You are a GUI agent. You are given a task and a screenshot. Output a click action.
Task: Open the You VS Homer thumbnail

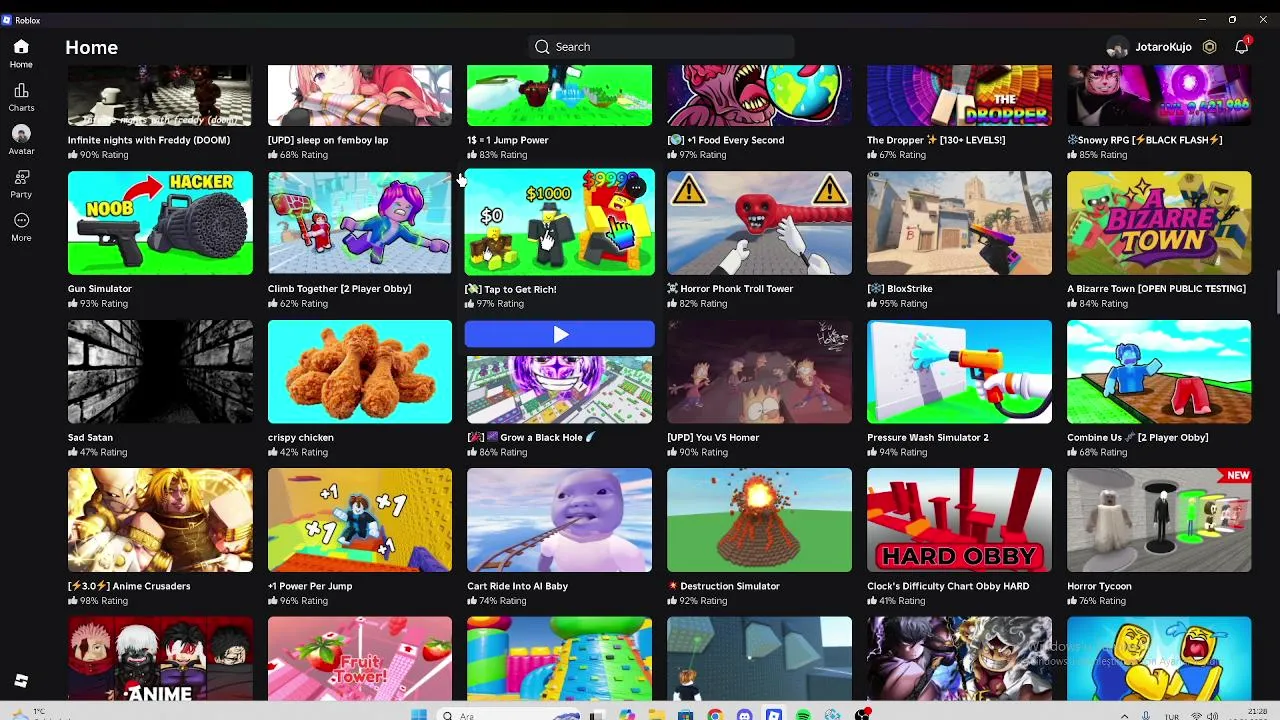tap(759, 372)
